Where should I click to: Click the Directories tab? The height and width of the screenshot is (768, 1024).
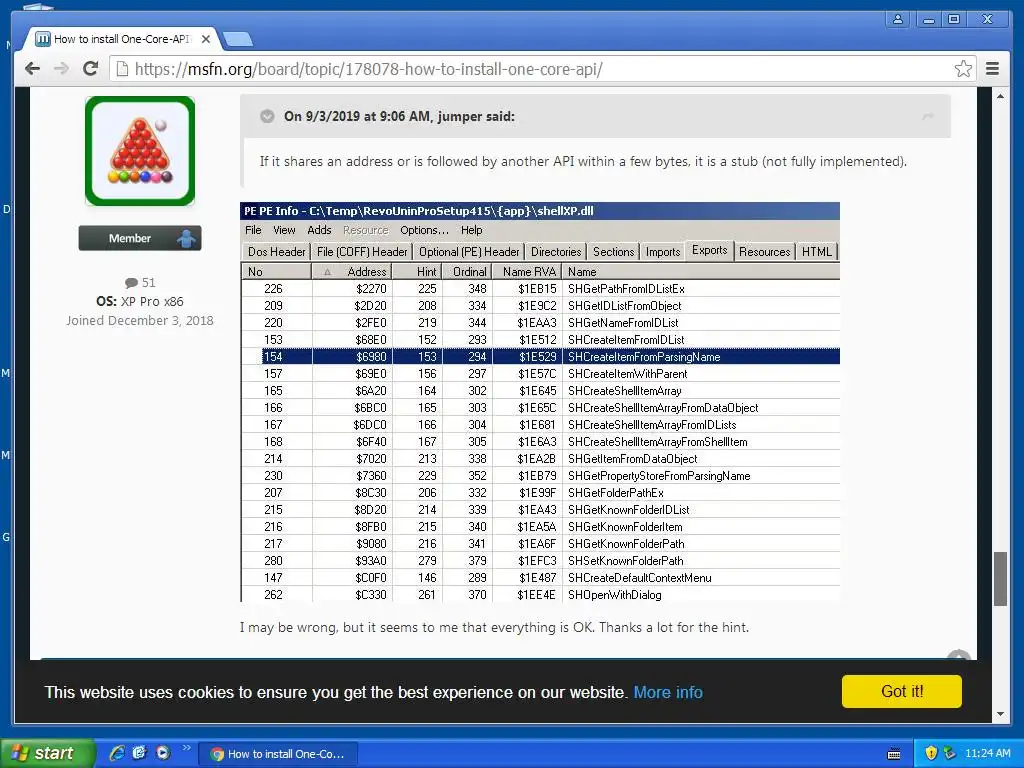(x=556, y=251)
